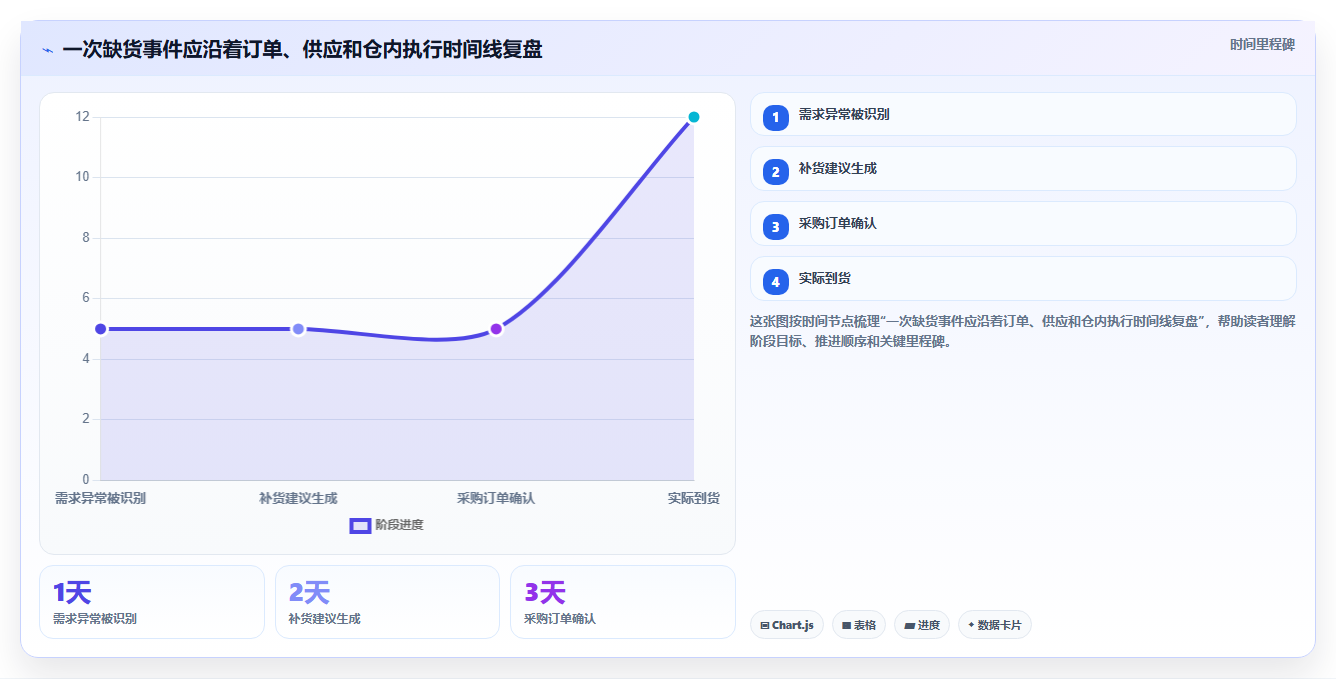Click the lightning icon beside the title

pos(47,50)
